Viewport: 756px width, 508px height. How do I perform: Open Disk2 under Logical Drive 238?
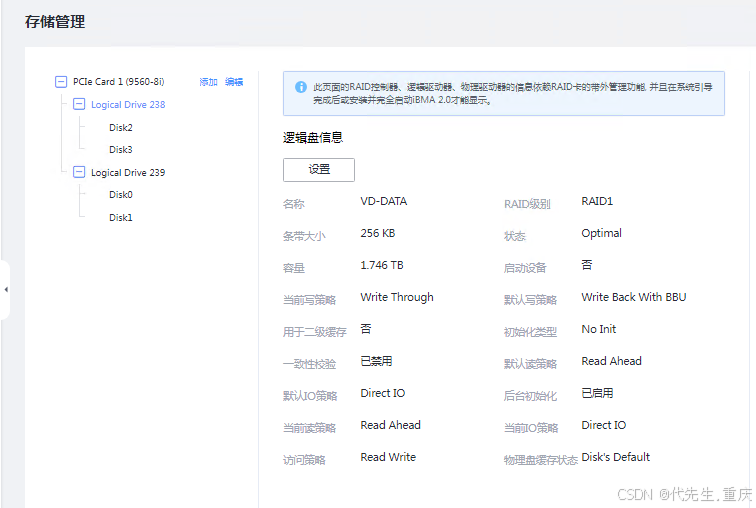point(121,128)
